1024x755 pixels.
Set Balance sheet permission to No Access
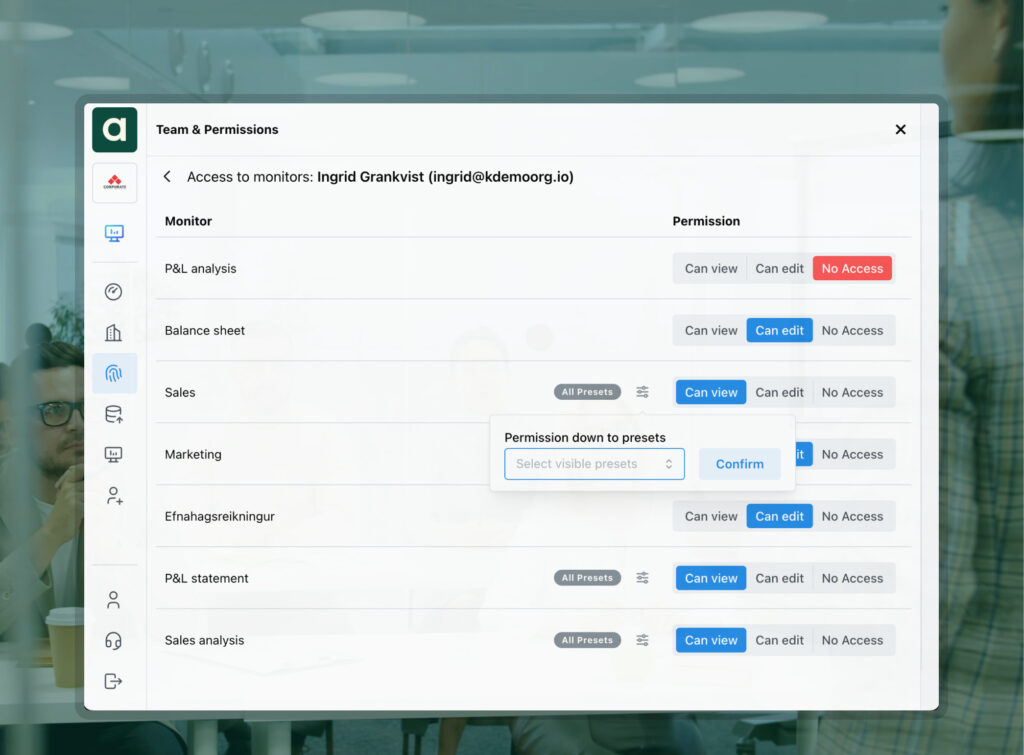pos(852,331)
